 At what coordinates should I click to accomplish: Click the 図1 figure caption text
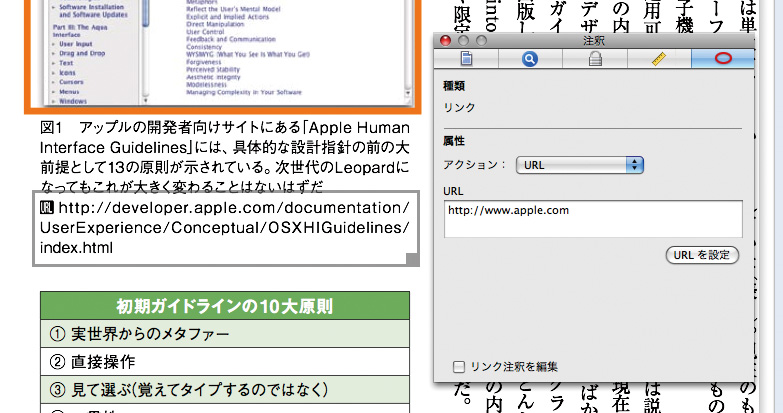click(225, 157)
